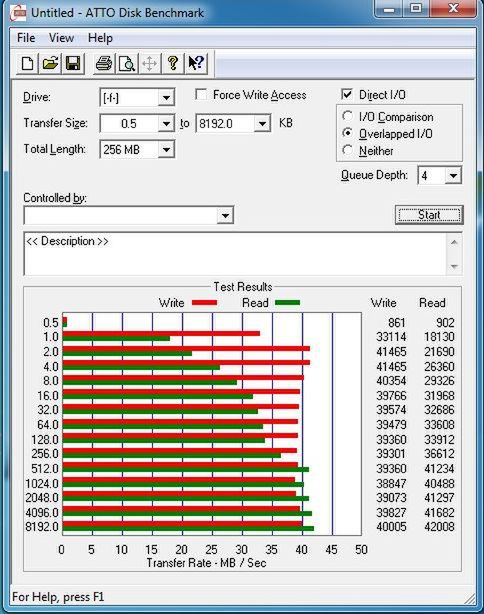Click write value 40005
Viewport: 484px width, 614px height.
[391, 527]
